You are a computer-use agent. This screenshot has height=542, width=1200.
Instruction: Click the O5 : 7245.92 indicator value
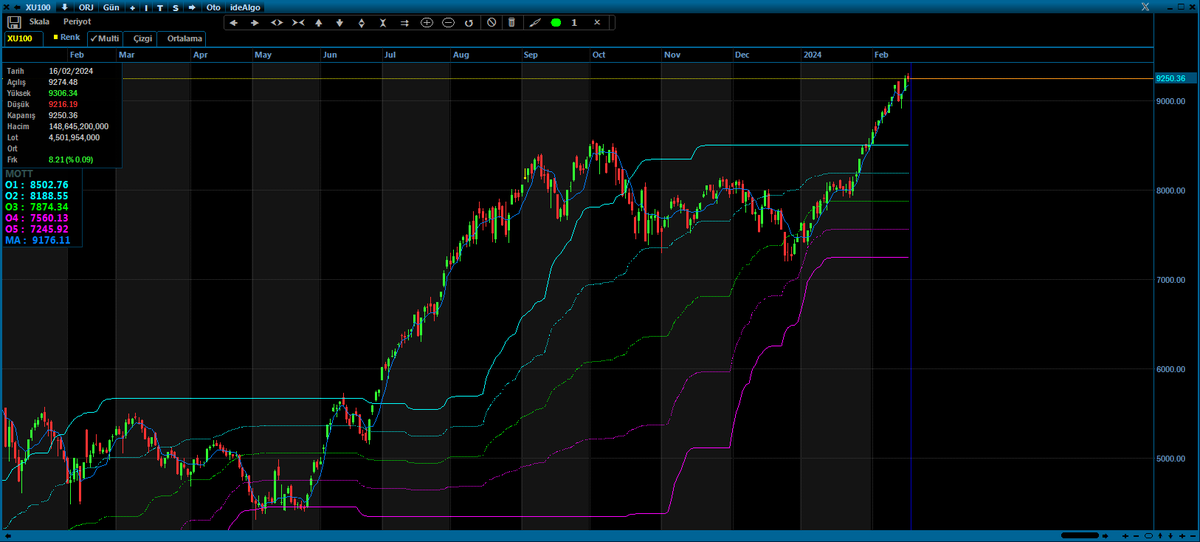click(36, 229)
